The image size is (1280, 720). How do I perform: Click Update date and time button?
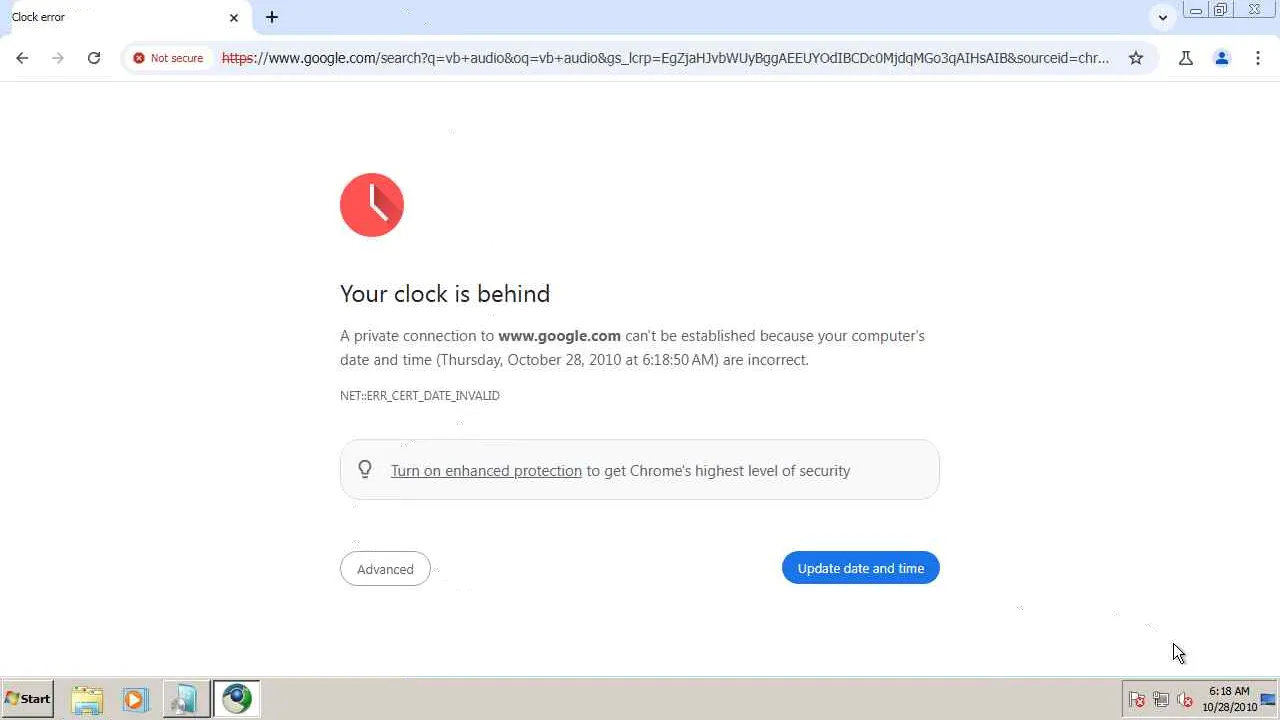click(860, 568)
